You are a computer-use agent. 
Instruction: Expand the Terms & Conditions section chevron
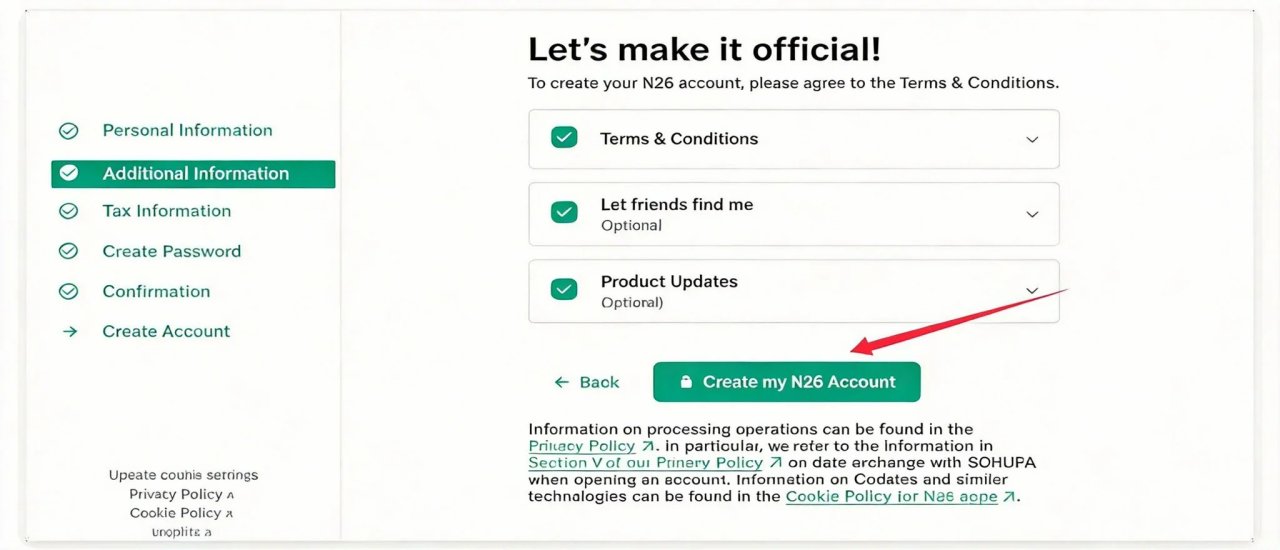click(1032, 139)
